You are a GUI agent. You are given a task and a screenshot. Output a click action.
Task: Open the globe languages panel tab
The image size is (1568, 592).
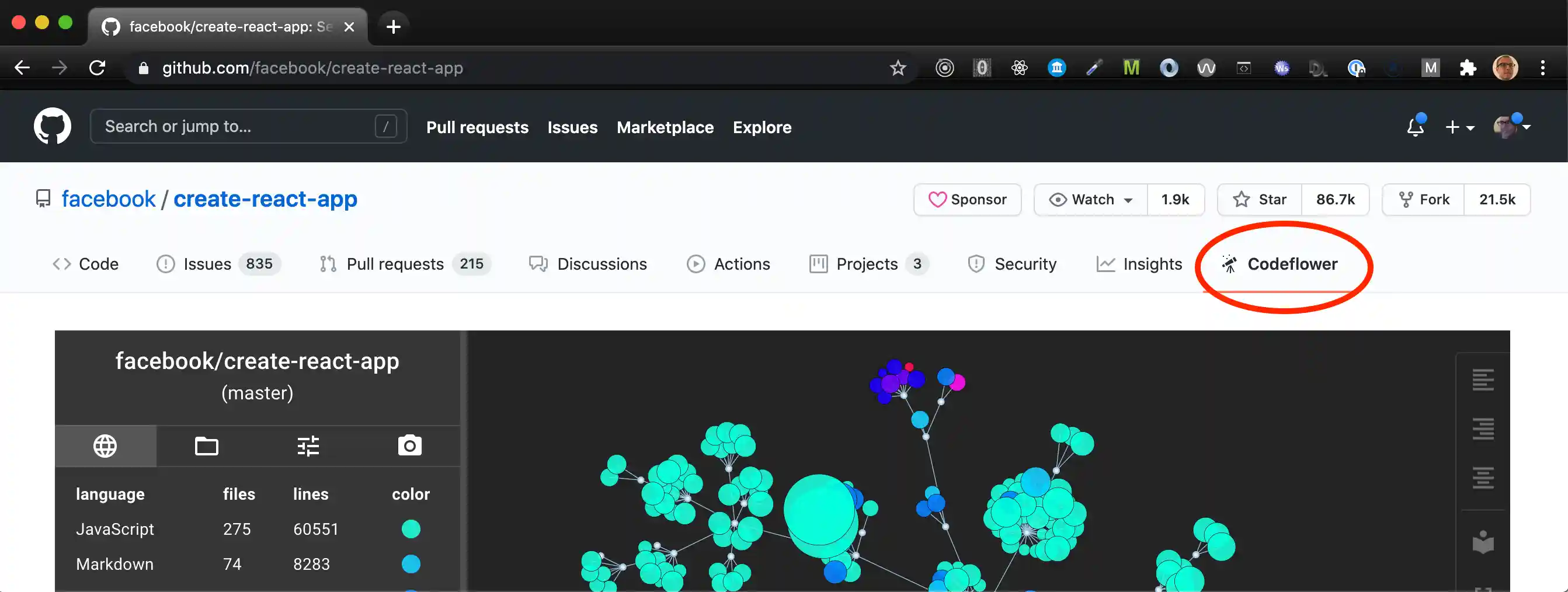click(105, 446)
